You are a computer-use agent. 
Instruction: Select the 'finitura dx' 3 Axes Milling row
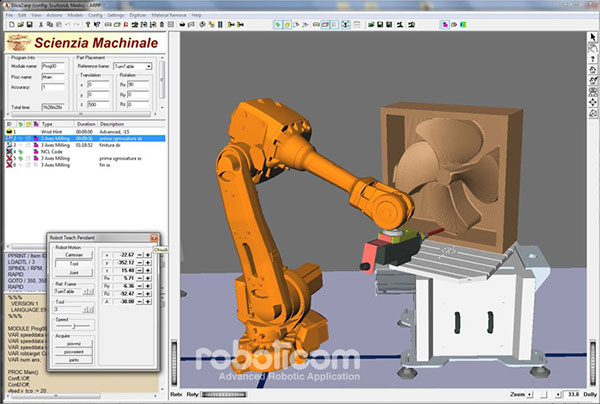point(85,145)
